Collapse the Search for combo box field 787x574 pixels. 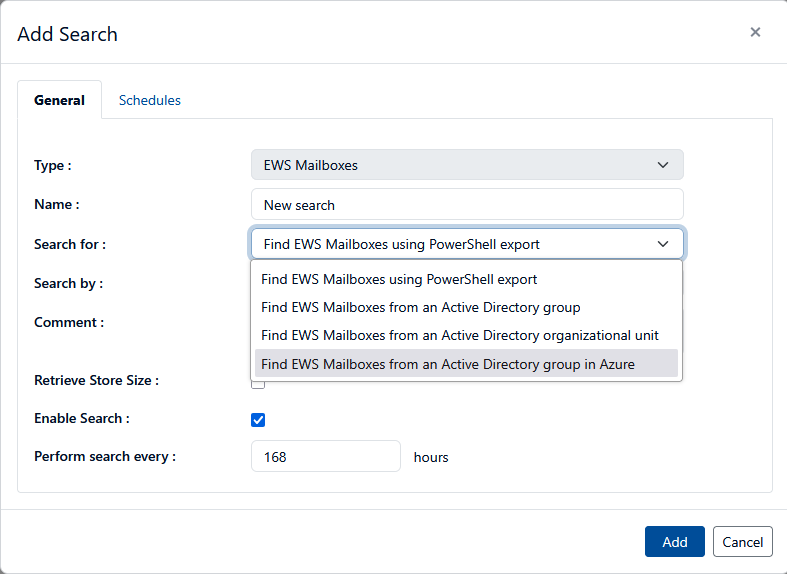(466, 244)
